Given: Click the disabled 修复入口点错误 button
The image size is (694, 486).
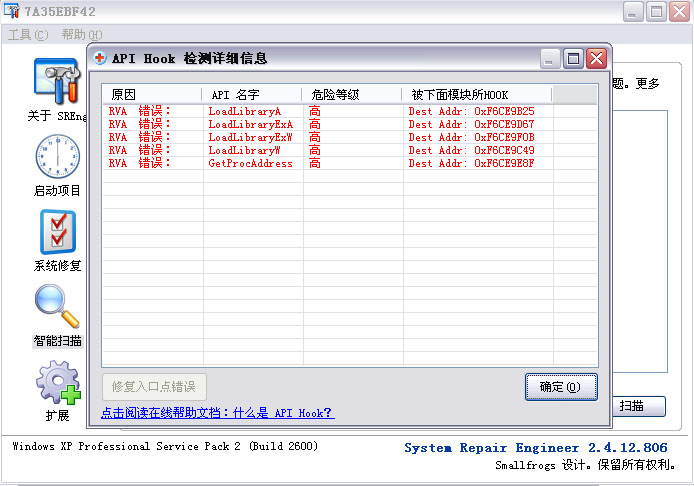Looking at the screenshot, I should click(x=154, y=387).
